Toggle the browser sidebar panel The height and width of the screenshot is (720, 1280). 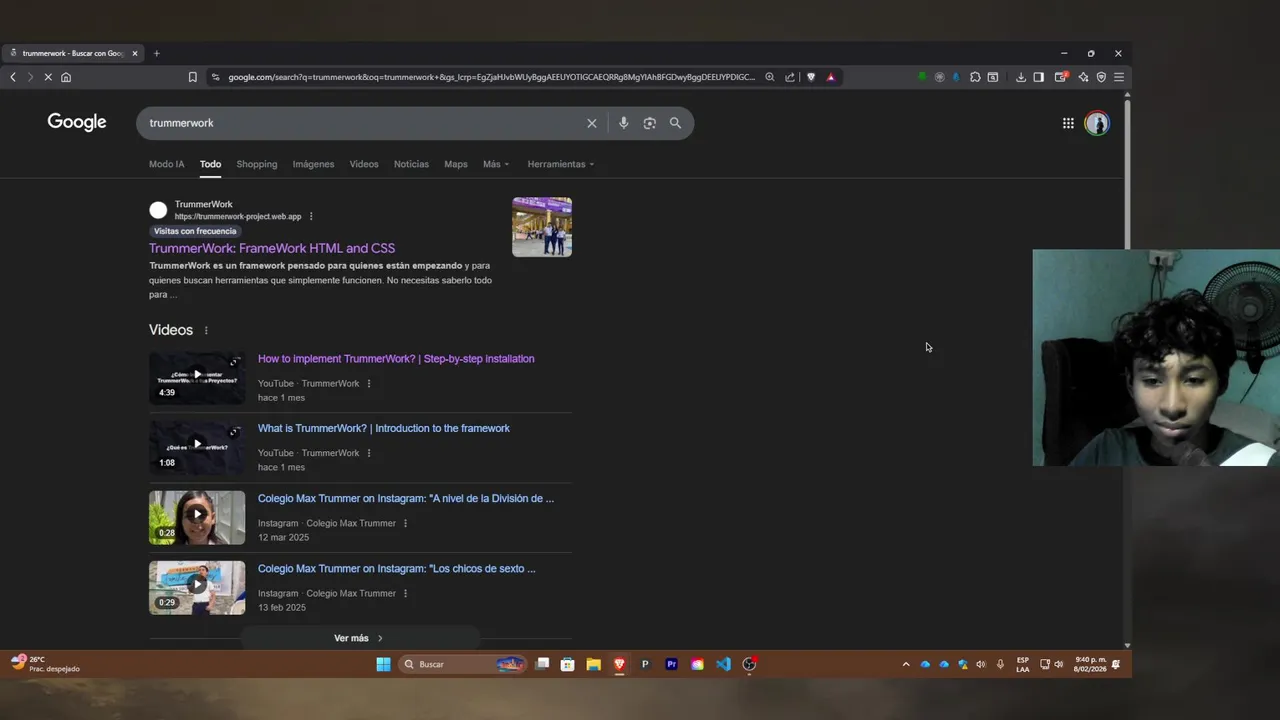(1039, 77)
